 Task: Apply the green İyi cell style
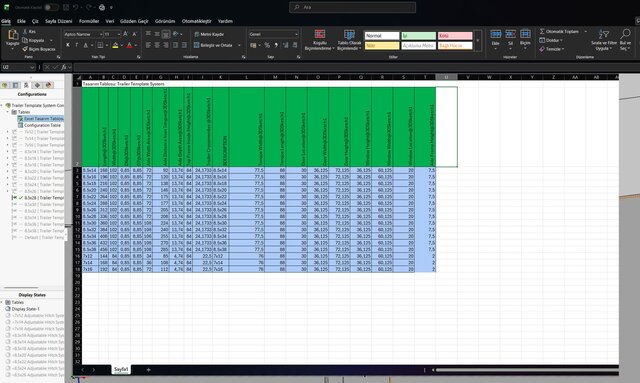point(418,36)
